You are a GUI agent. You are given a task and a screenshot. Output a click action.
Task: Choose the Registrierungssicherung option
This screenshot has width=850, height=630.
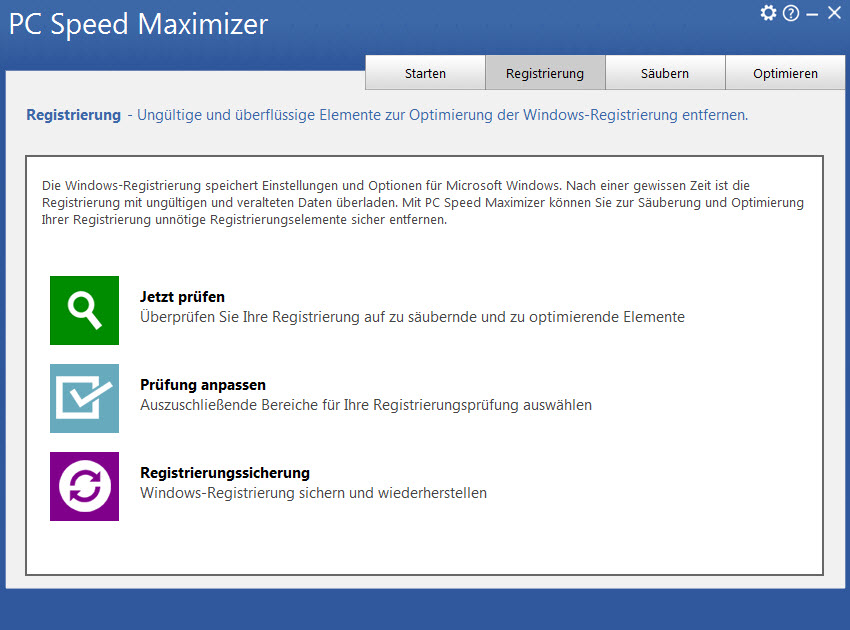tap(225, 473)
